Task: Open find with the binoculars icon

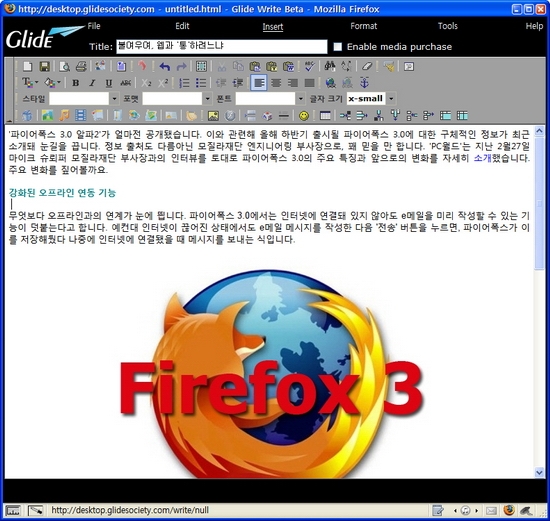Action: tap(329, 66)
